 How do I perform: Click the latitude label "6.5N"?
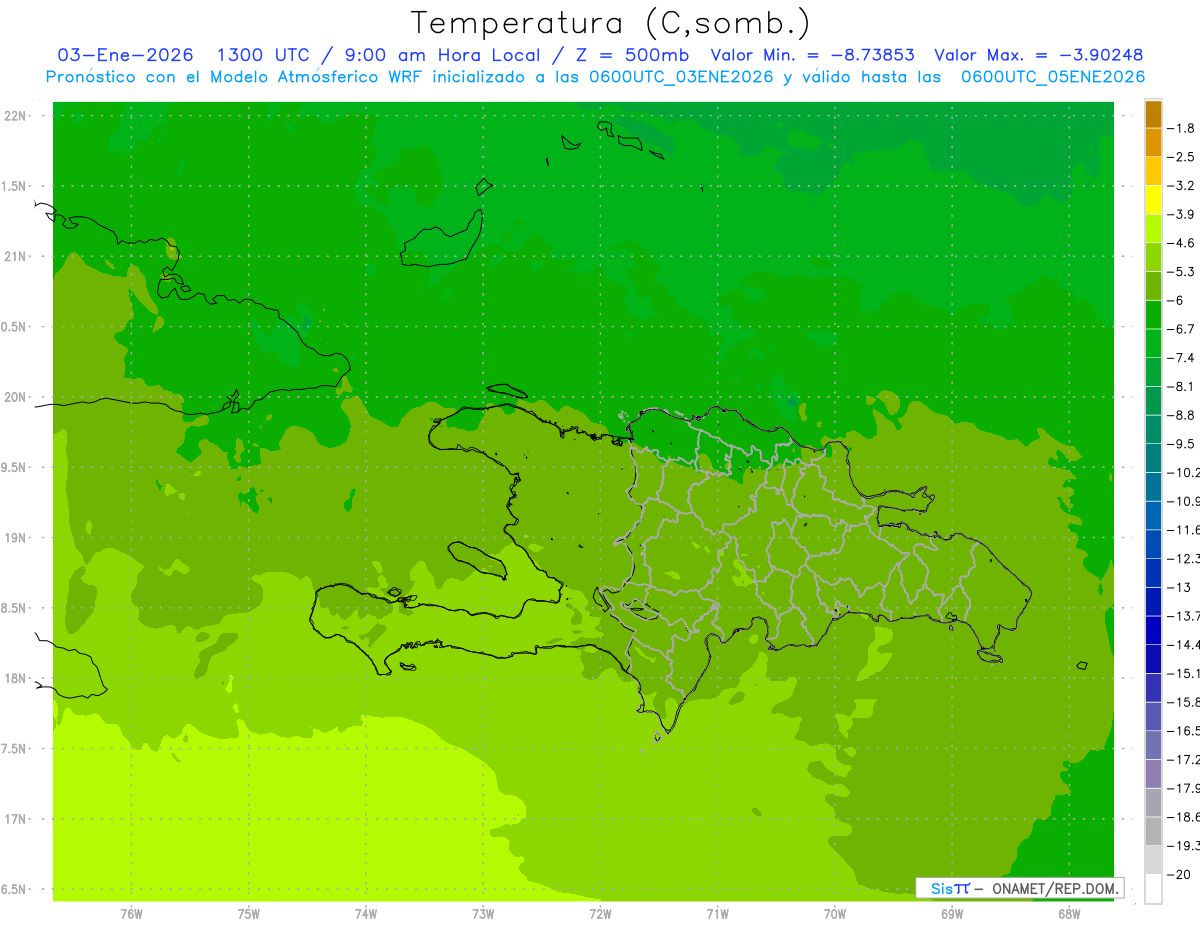tap(14, 889)
